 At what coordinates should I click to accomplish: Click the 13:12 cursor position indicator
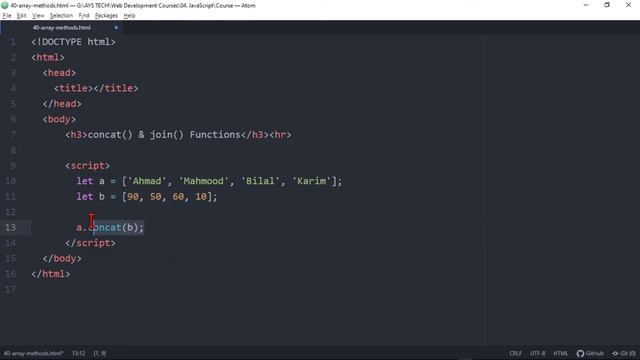78,353
